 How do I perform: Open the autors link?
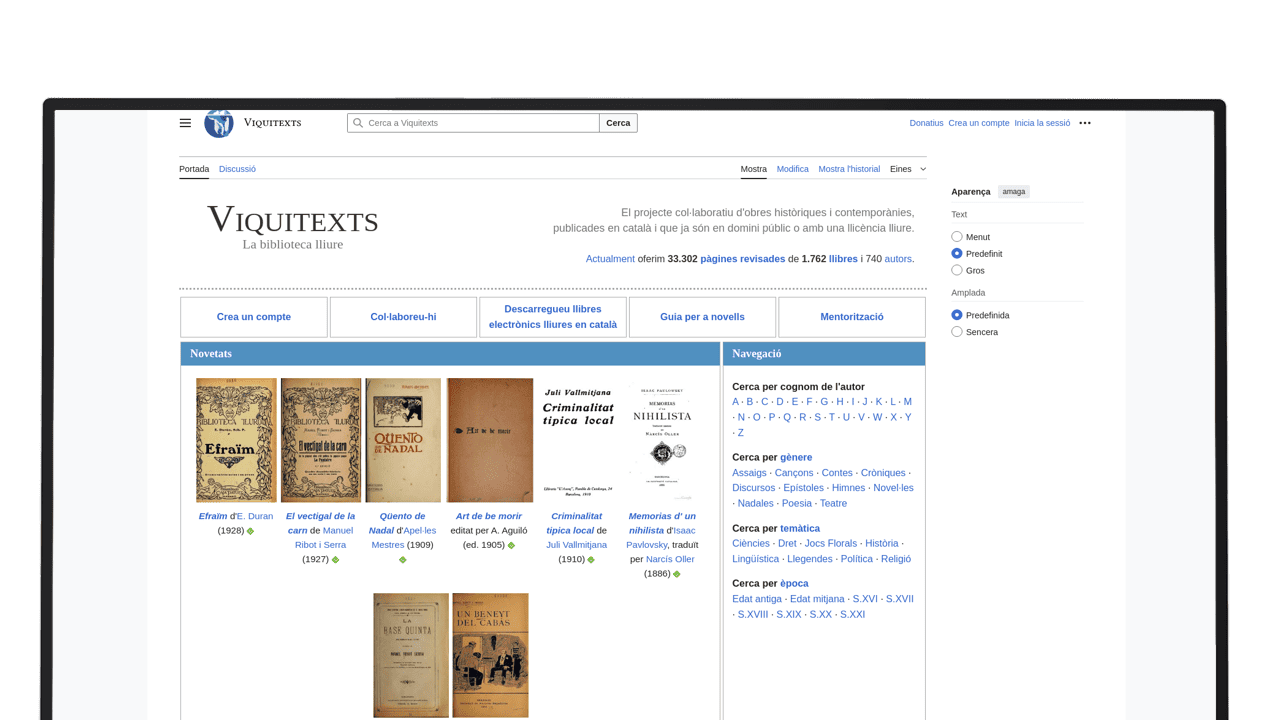point(898,259)
